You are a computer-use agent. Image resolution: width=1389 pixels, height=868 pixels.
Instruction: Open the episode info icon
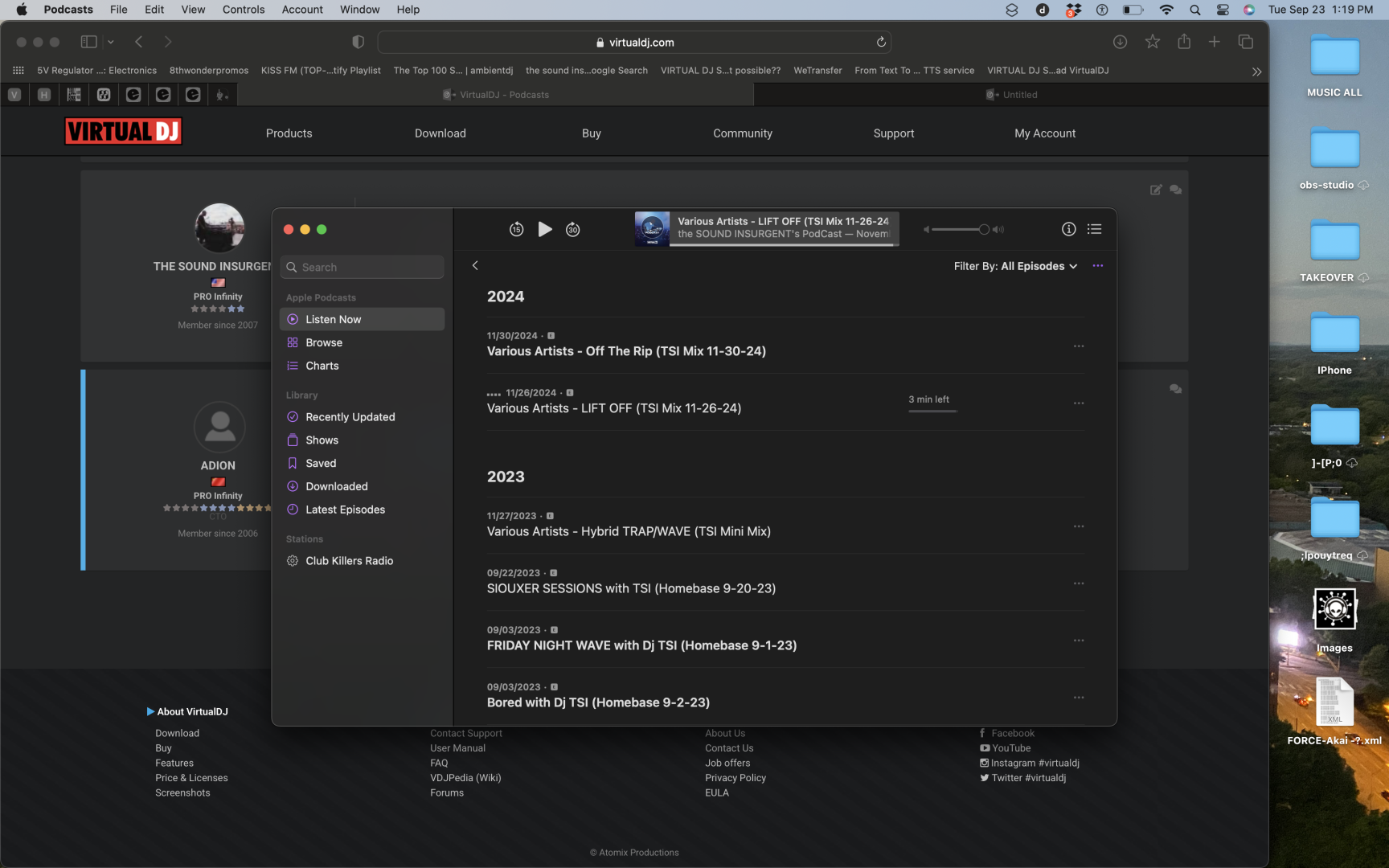[1068, 229]
